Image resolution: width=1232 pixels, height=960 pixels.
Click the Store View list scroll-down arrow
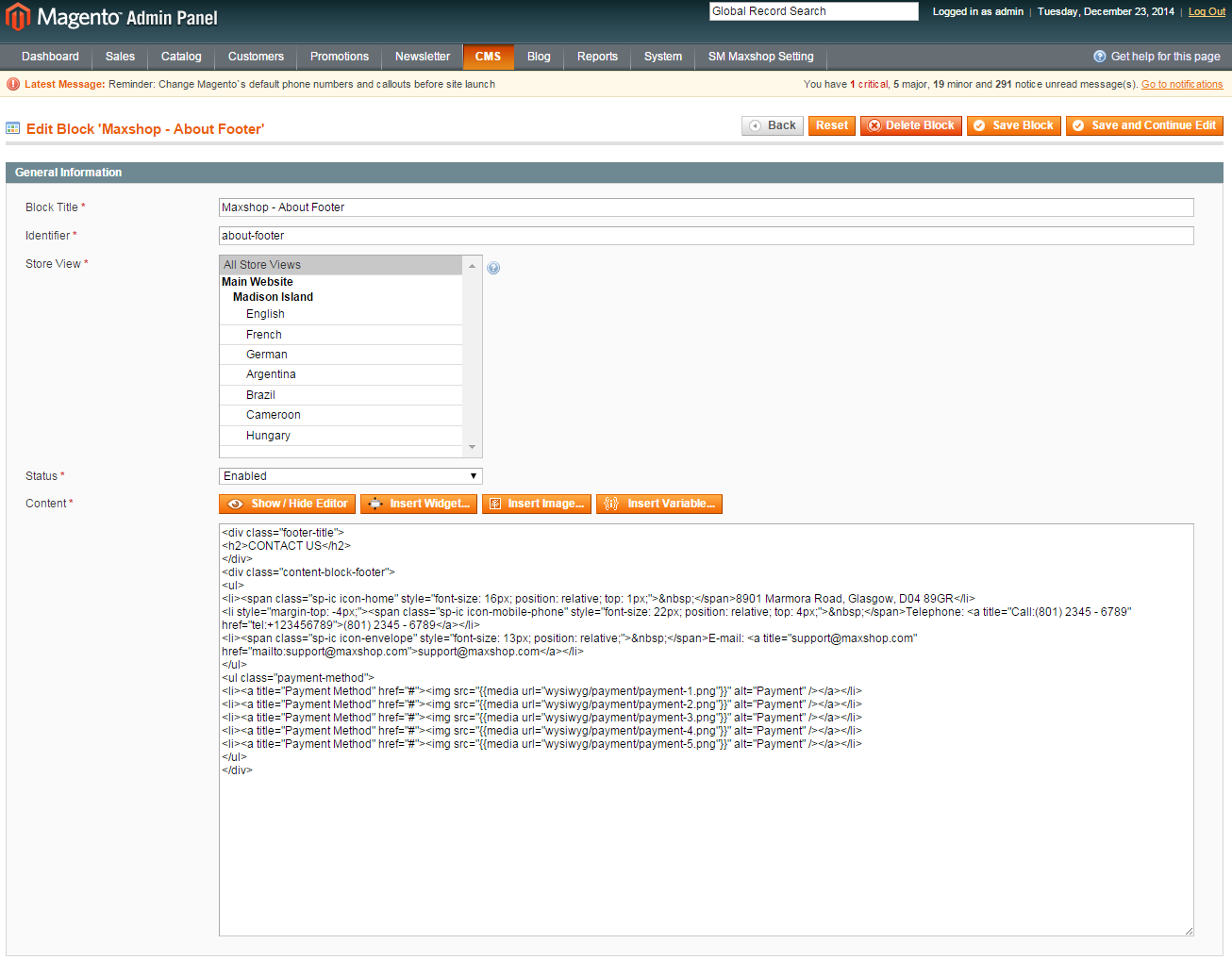click(473, 447)
